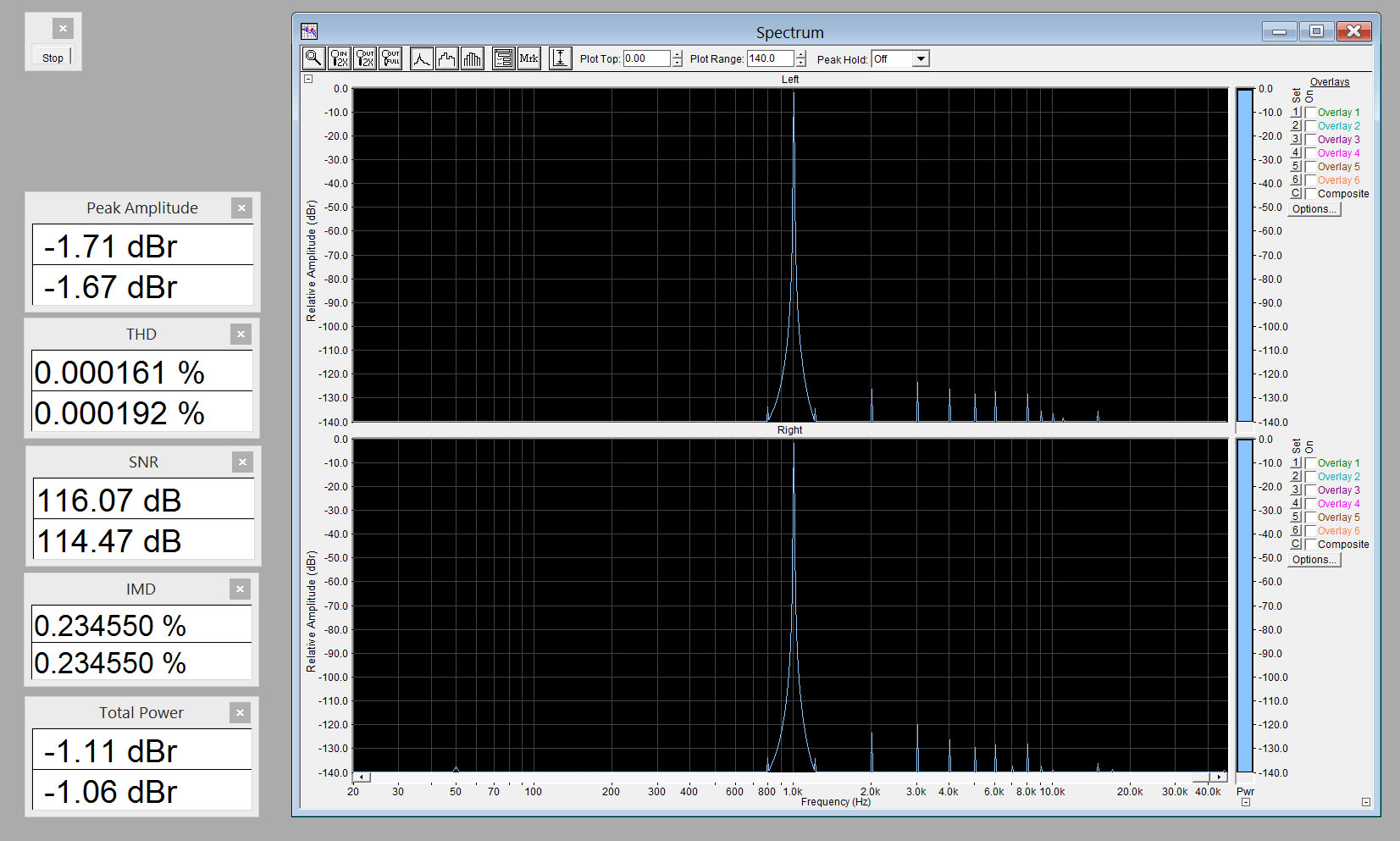
Task: Click the Zoom Out 2X icon
Action: coord(365,58)
